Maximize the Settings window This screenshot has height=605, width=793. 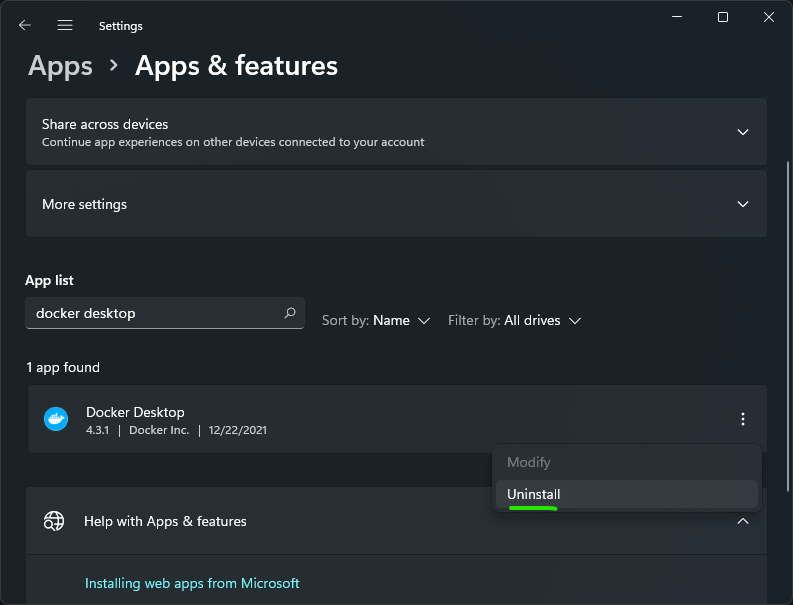point(723,17)
